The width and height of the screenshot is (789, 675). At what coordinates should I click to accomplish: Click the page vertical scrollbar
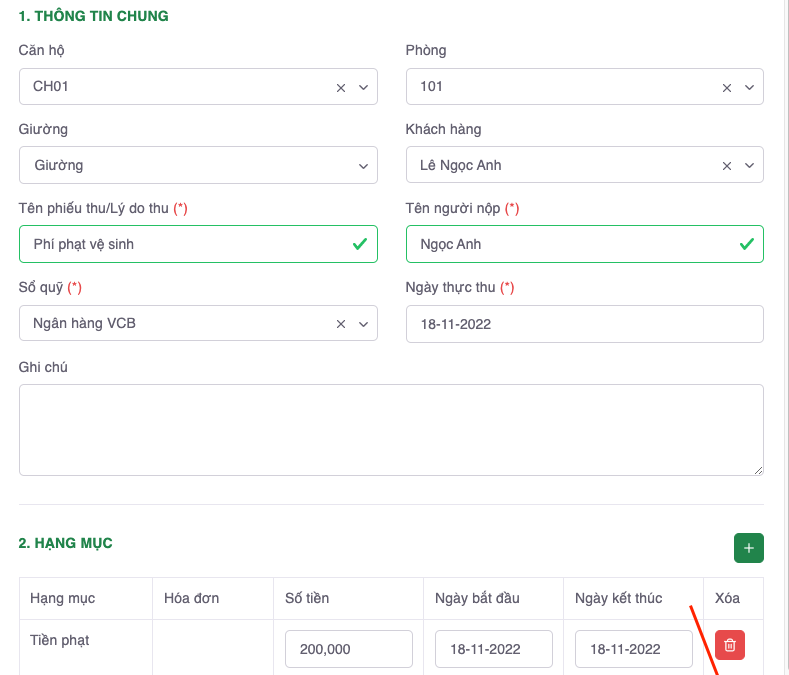(x=785, y=300)
